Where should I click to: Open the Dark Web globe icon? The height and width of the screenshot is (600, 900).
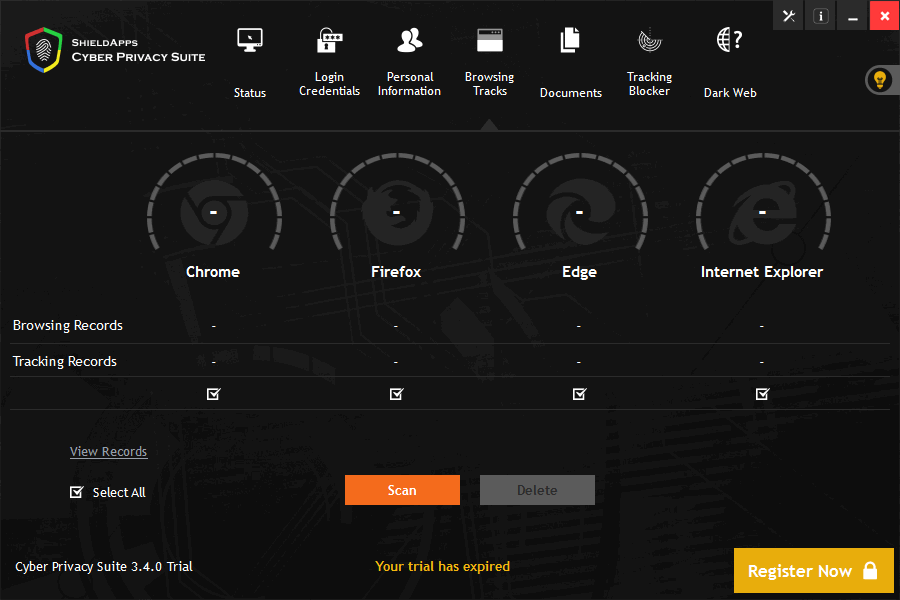(730, 40)
